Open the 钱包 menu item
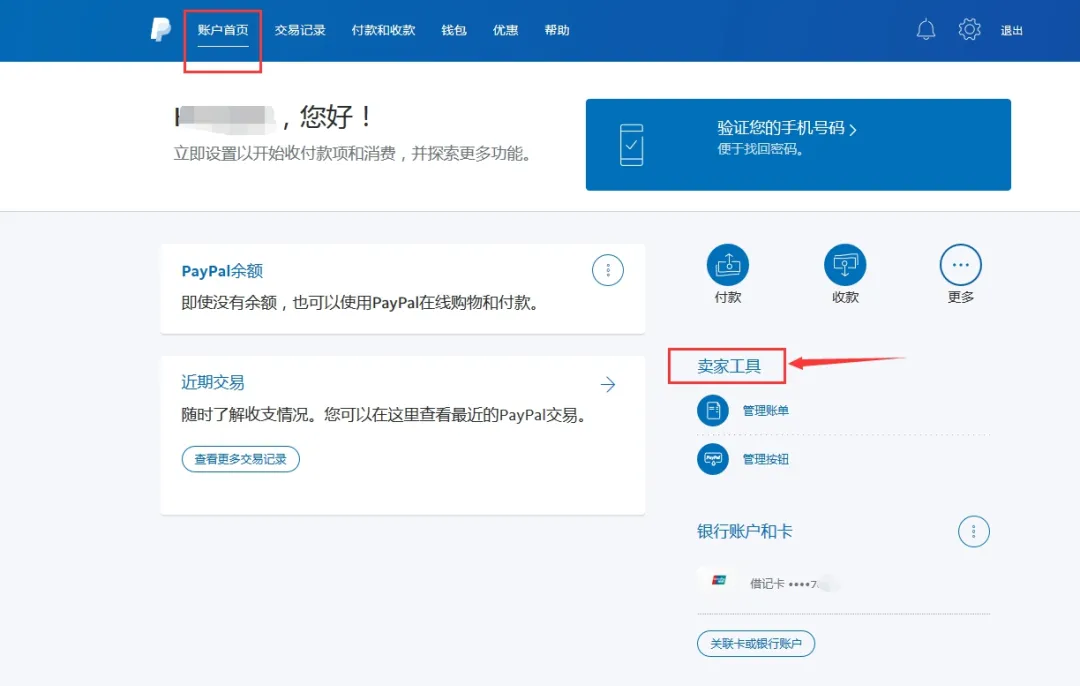1080x686 pixels. (x=453, y=29)
